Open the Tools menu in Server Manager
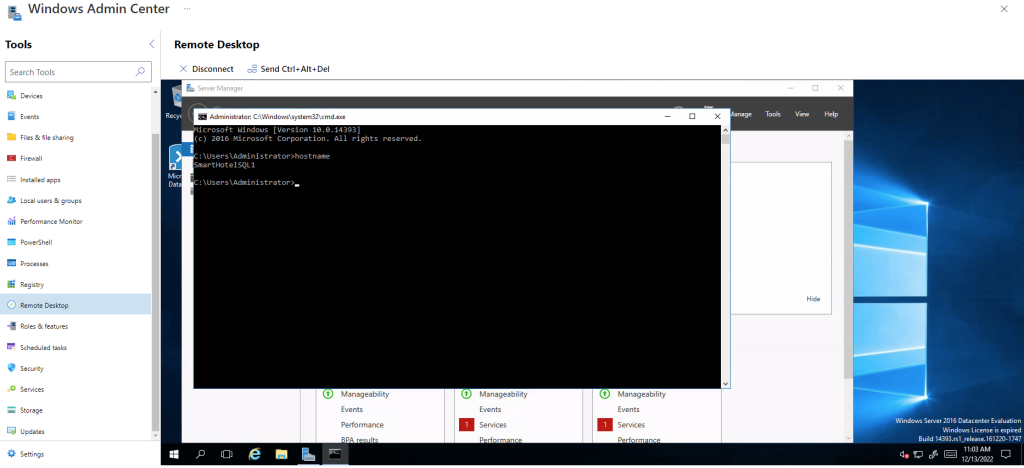Image resolution: width=1024 pixels, height=468 pixels. [773, 114]
